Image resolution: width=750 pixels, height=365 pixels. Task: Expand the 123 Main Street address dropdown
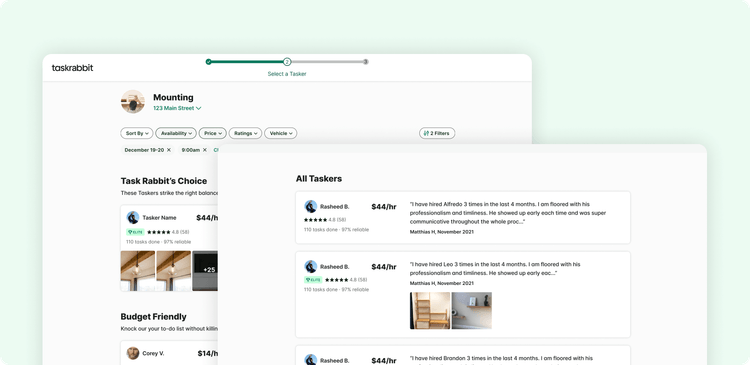tap(177, 109)
